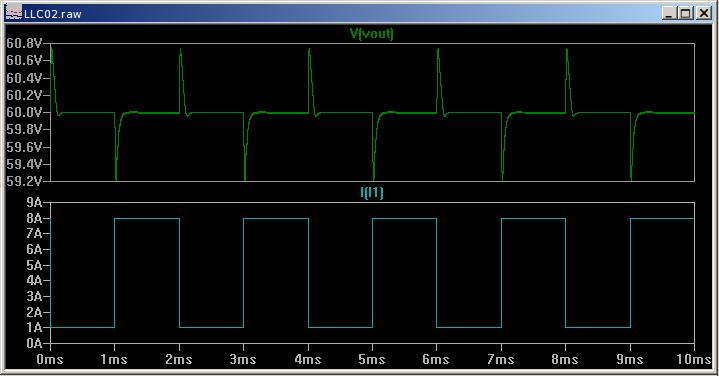Viewport: 719px width, 376px height.
Task: Click the 6A current axis label
Action: coord(34,249)
